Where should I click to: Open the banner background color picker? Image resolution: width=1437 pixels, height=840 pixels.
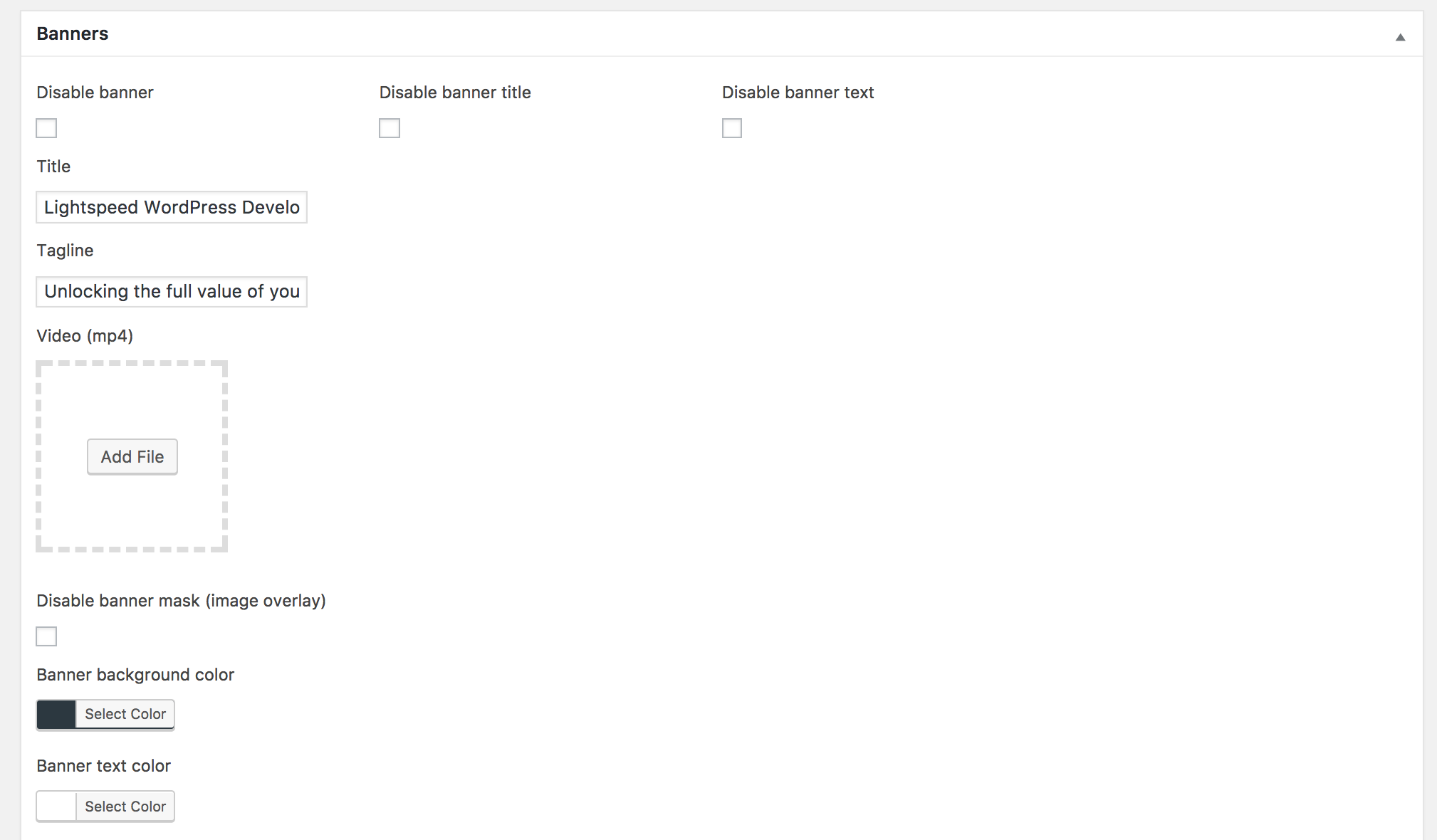pyautogui.click(x=104, y=714)
